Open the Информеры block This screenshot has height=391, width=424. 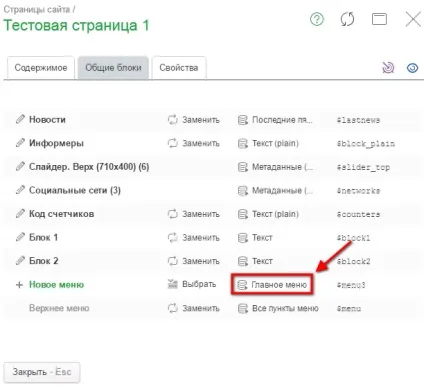pos(56,143)
